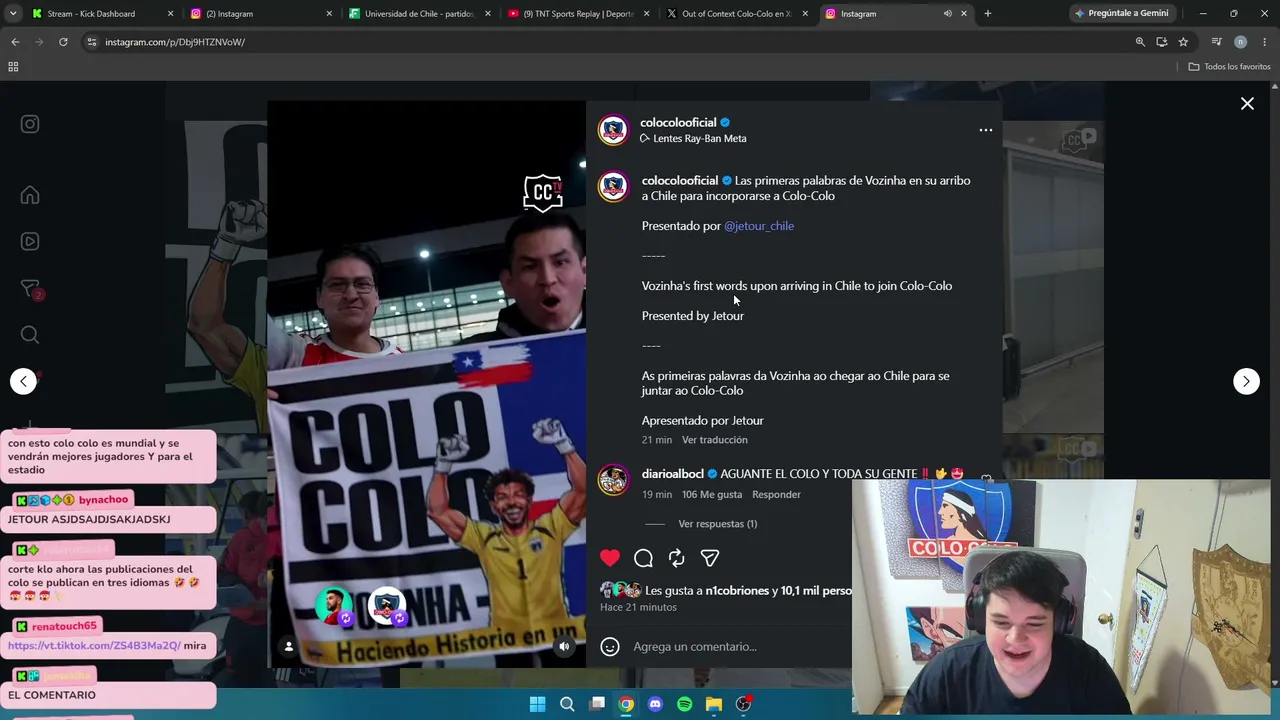Close the Instagram post overlay
The width and height of the screenshot is (1280, 720).
(1247, 104)
